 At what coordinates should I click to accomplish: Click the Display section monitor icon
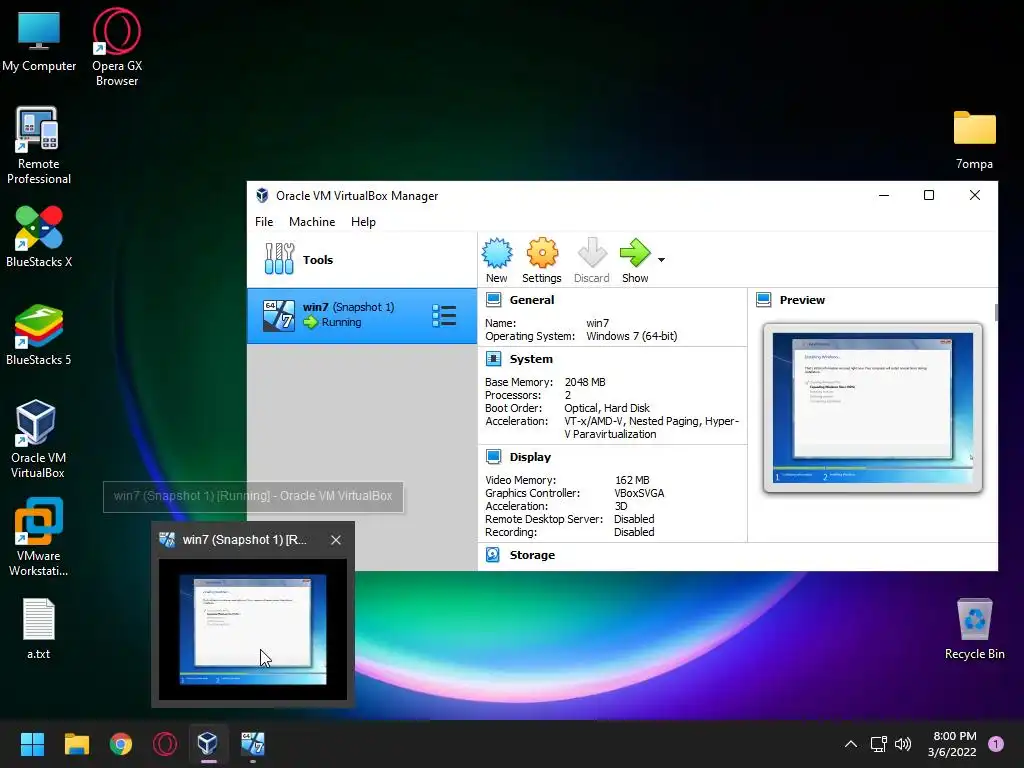tap(494, 456)
